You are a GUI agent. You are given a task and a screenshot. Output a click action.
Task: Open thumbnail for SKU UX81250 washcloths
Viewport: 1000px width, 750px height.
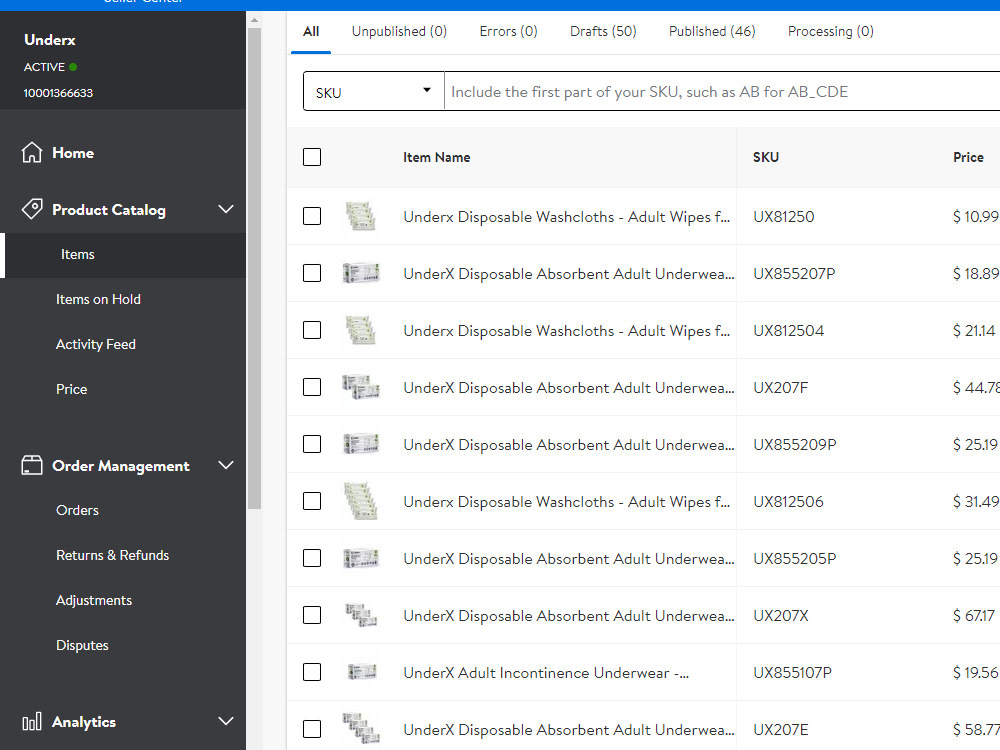pyautogui.click(x=361, y=216)
